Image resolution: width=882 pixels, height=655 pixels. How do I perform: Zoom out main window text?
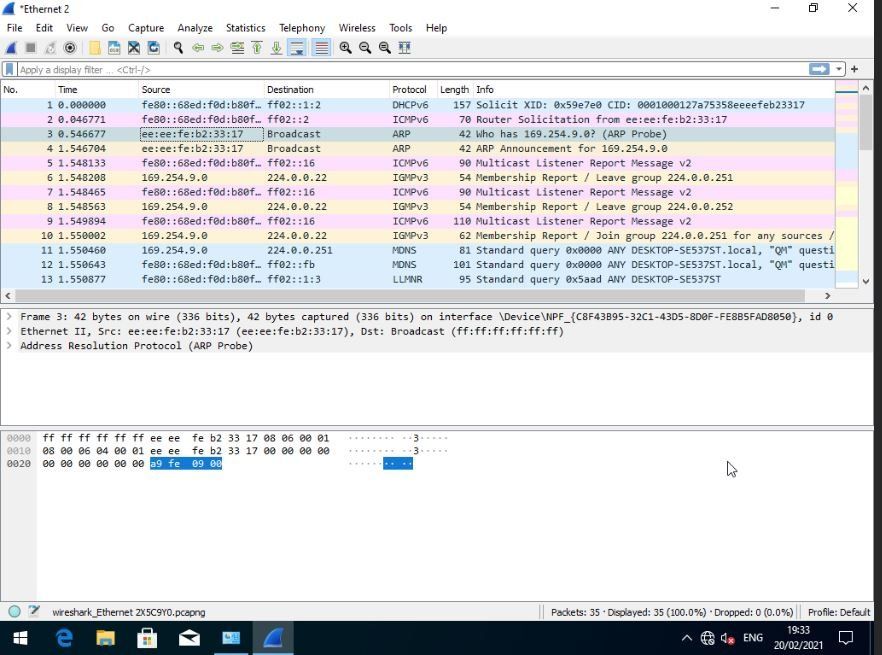click(x=365, y=48)
